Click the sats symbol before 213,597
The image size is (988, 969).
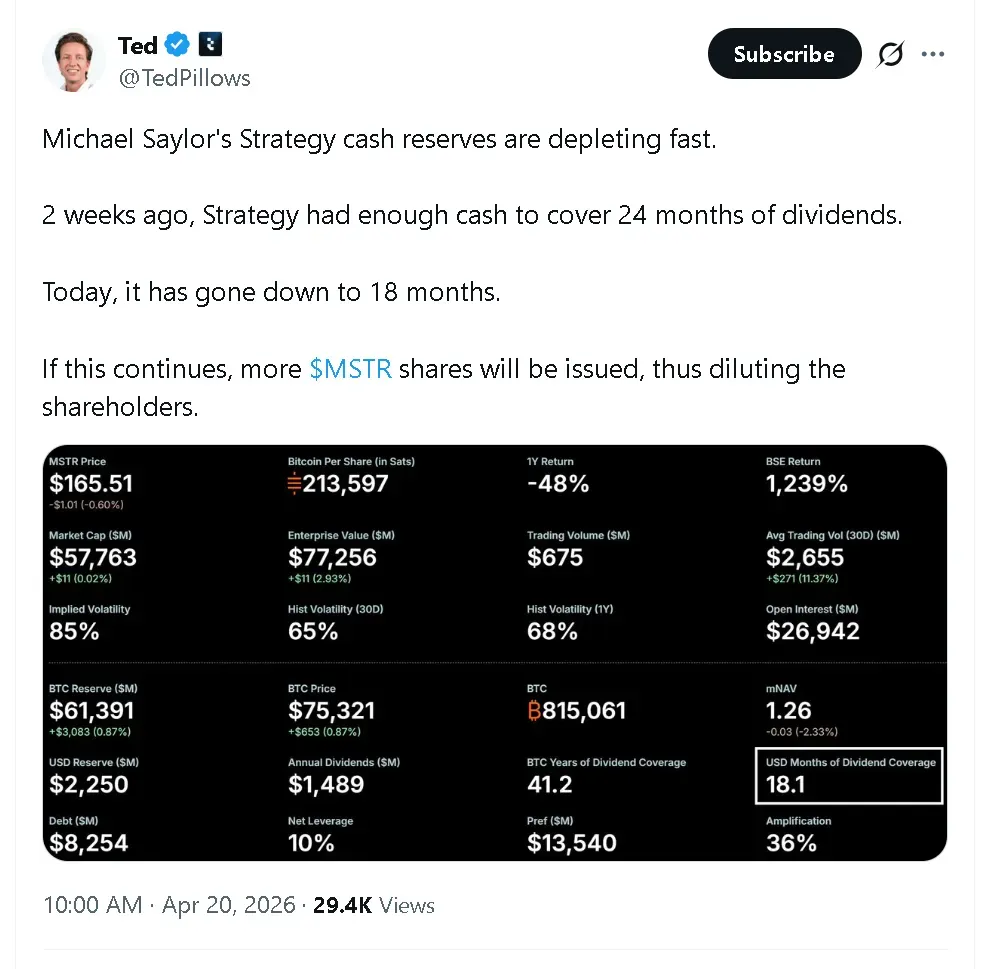coord(295,484)
